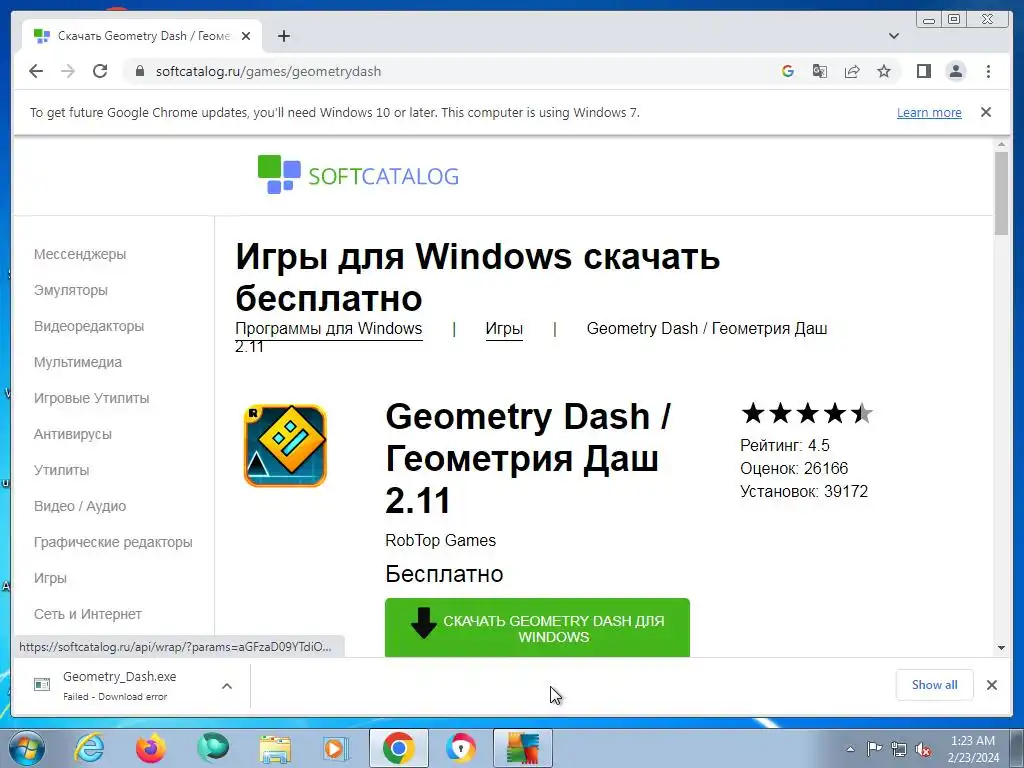This screenshot has width=1024, height=768.
Task: Open Эмуляторы category
Action: tap(71, 290)
